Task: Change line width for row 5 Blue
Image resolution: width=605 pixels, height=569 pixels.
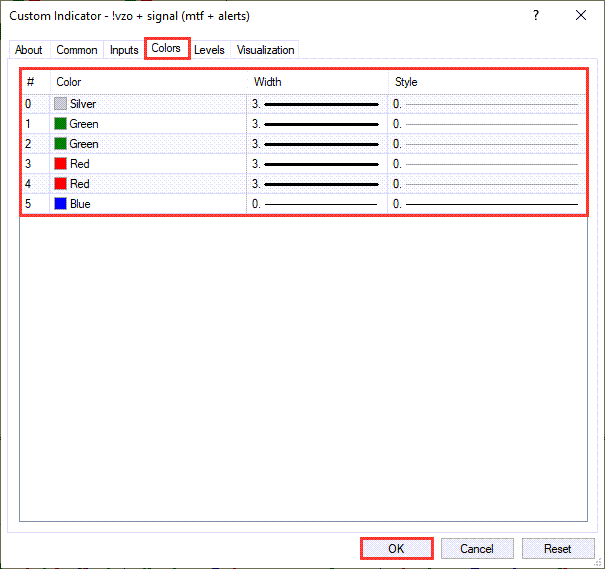Action: pos(317,204)
